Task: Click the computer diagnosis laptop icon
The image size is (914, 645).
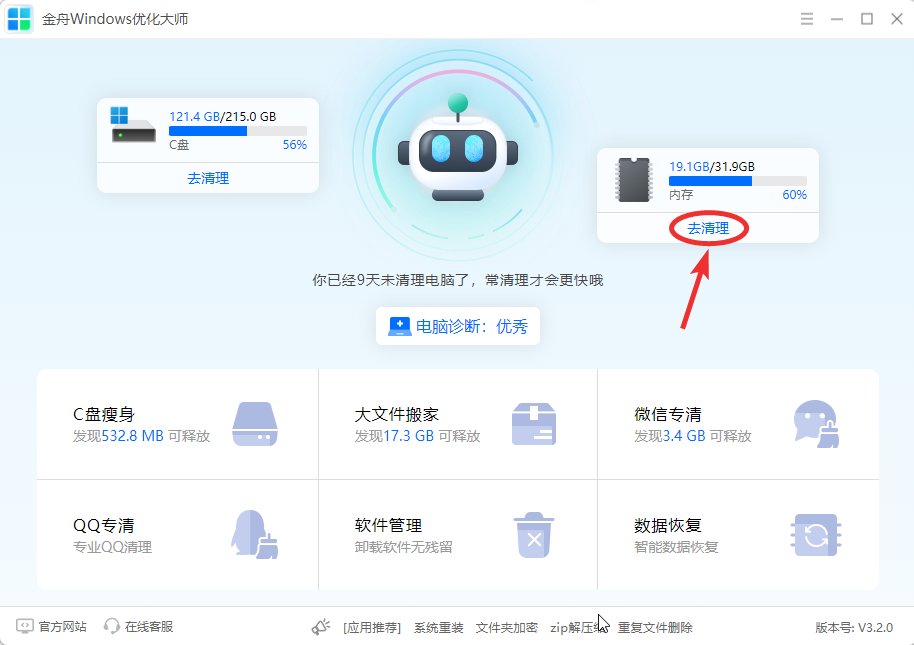Action: pyautogui.click(x=399, y=326)
